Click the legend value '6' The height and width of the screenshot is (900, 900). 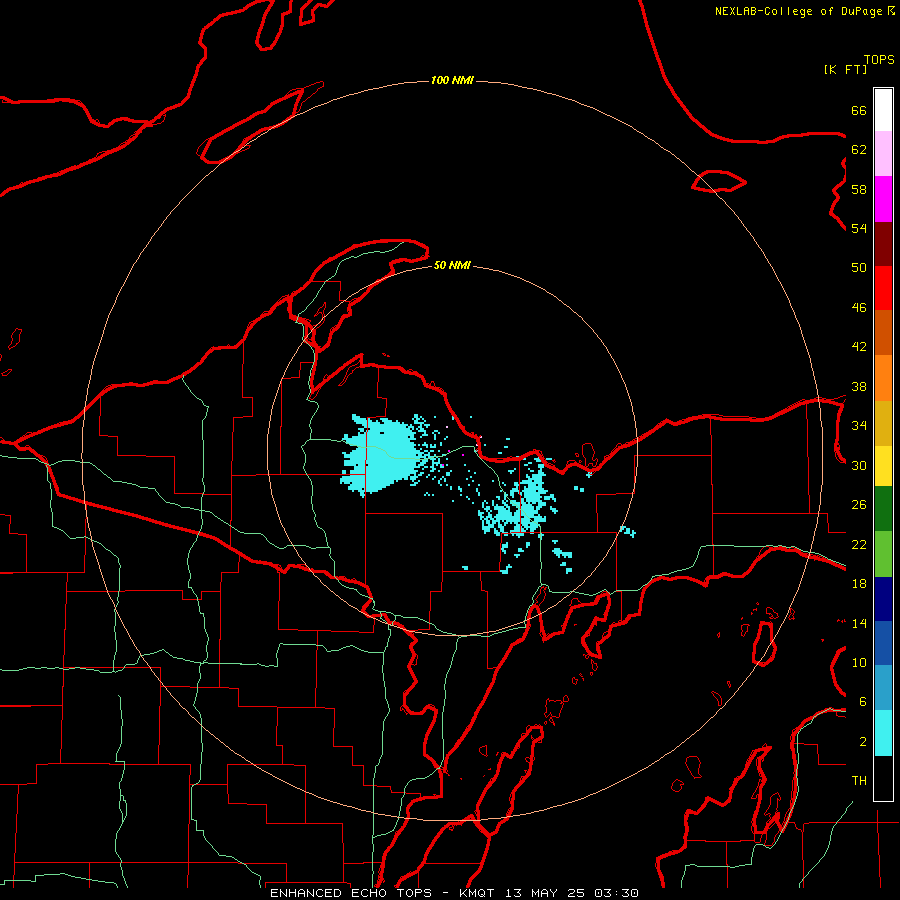(x=863, y=702)
